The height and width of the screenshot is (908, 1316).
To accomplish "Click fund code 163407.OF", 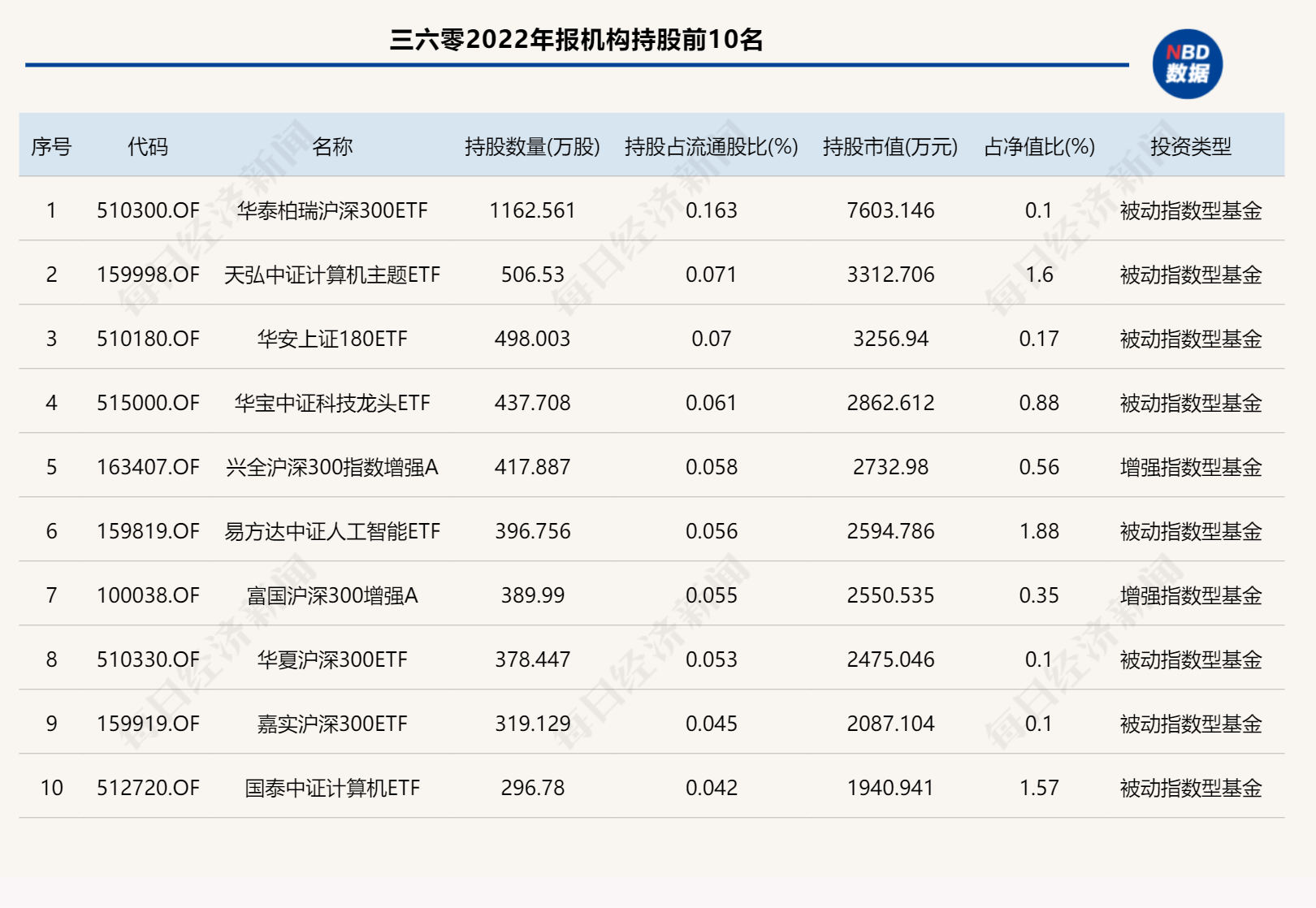I will click(148, 468).
